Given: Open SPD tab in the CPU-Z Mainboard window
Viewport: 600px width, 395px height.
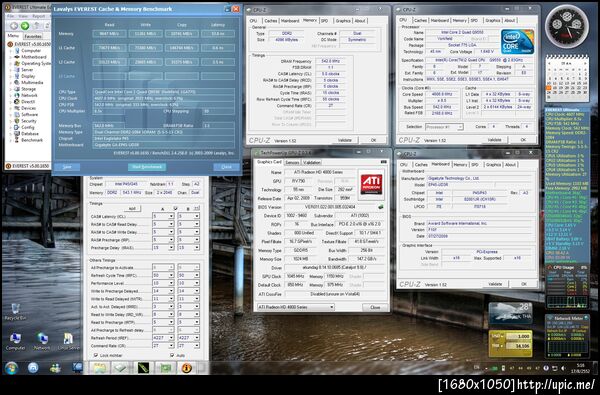Looking at the screenshot, I should coord(475,165).
